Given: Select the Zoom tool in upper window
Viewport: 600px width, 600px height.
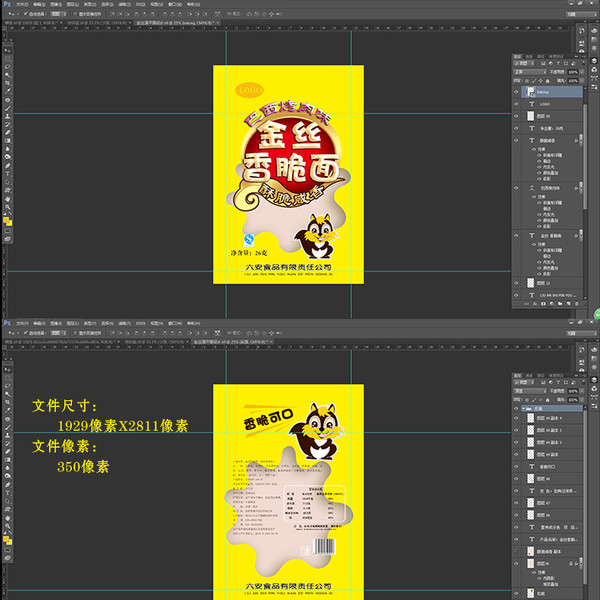Looking at the screenshot, I should pos(7,207).
